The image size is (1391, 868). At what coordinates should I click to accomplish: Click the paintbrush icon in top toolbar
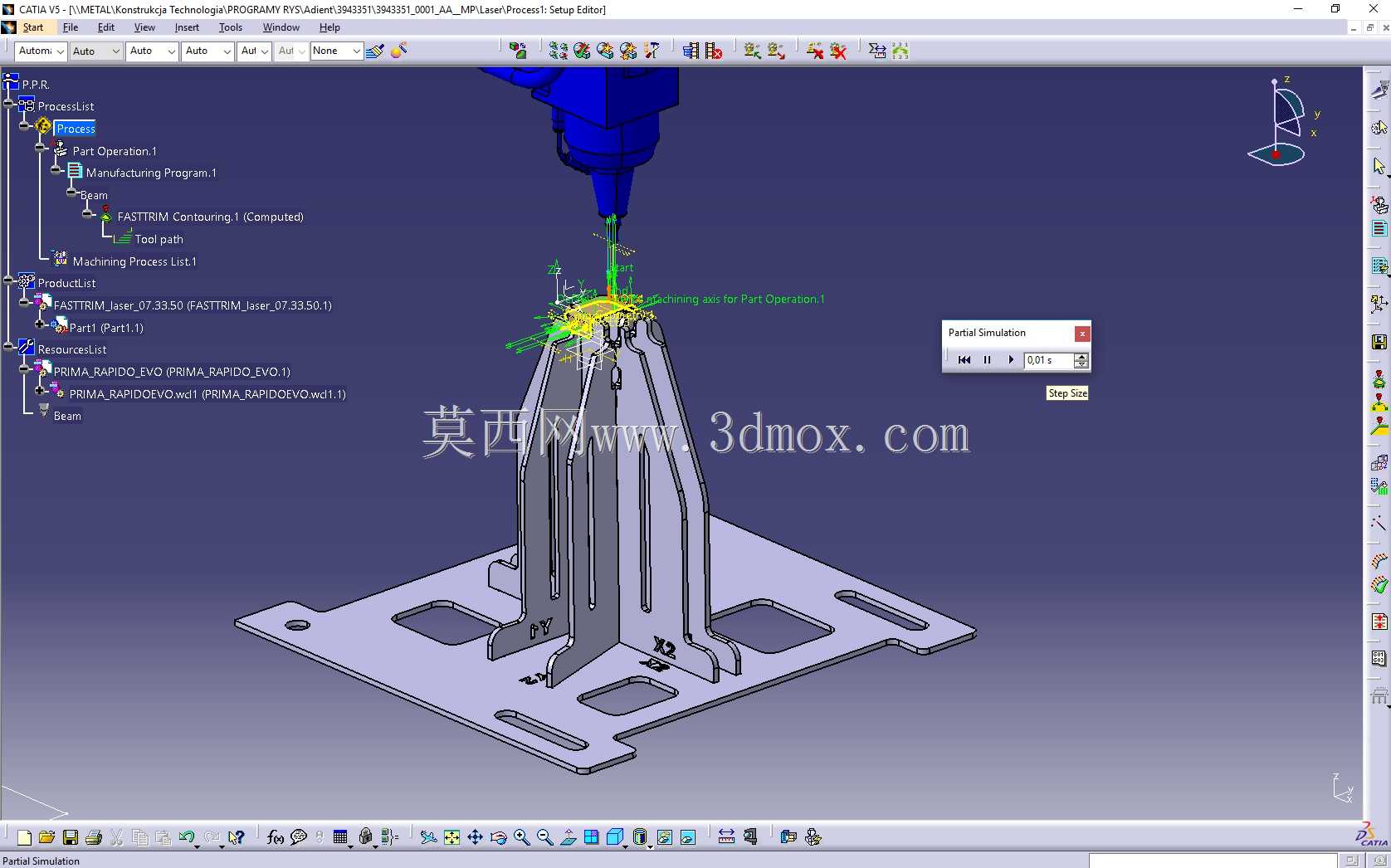pyautogui.click(x=375, y=51)
